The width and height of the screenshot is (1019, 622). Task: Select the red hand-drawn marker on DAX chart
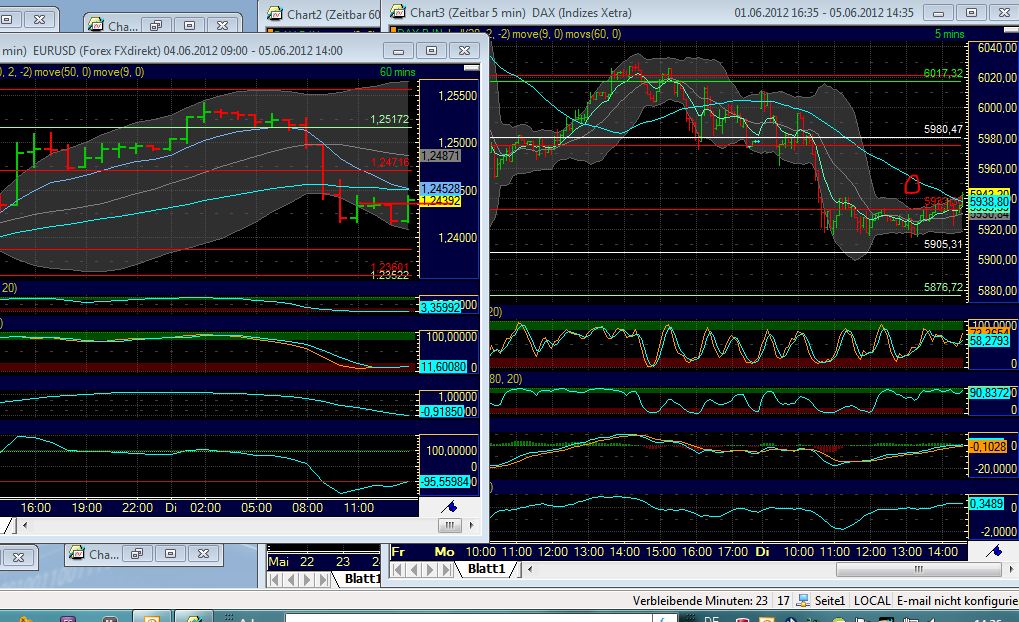click(911, 183)
